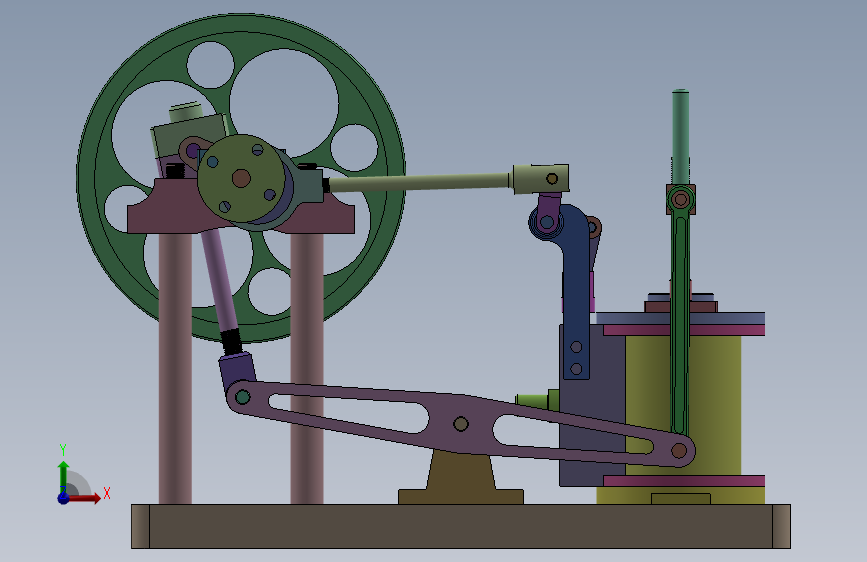The width and height of the screenshot is (867, 562).
Task: Click the blue Z axis ball of the triad
Action: click(x=63, y=498)
